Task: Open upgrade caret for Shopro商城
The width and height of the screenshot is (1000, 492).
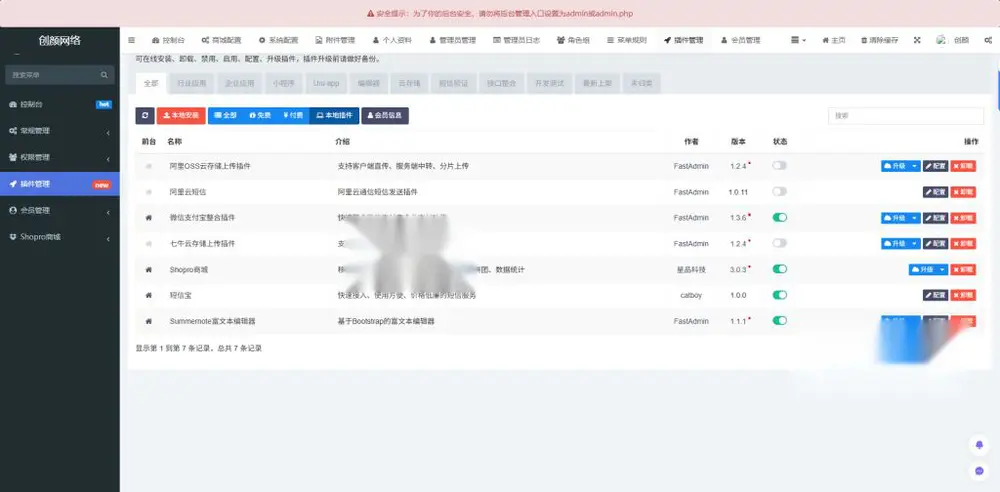Action: (943, 270)
